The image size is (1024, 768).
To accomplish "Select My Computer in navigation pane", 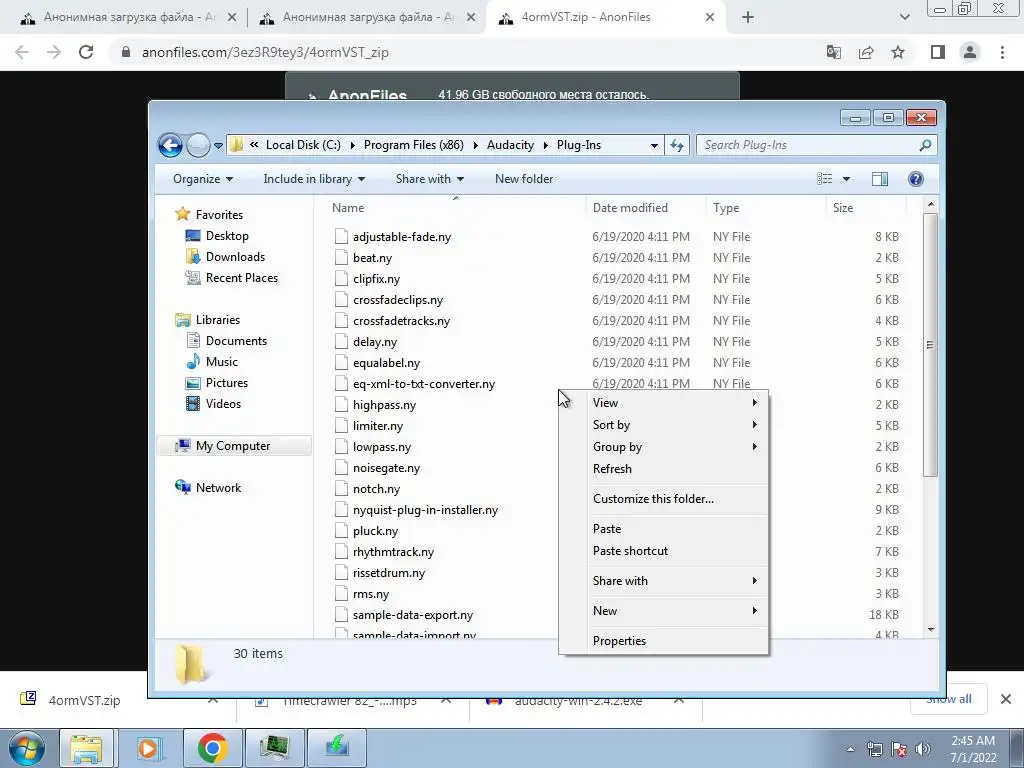I will click(x=232, y=446).
